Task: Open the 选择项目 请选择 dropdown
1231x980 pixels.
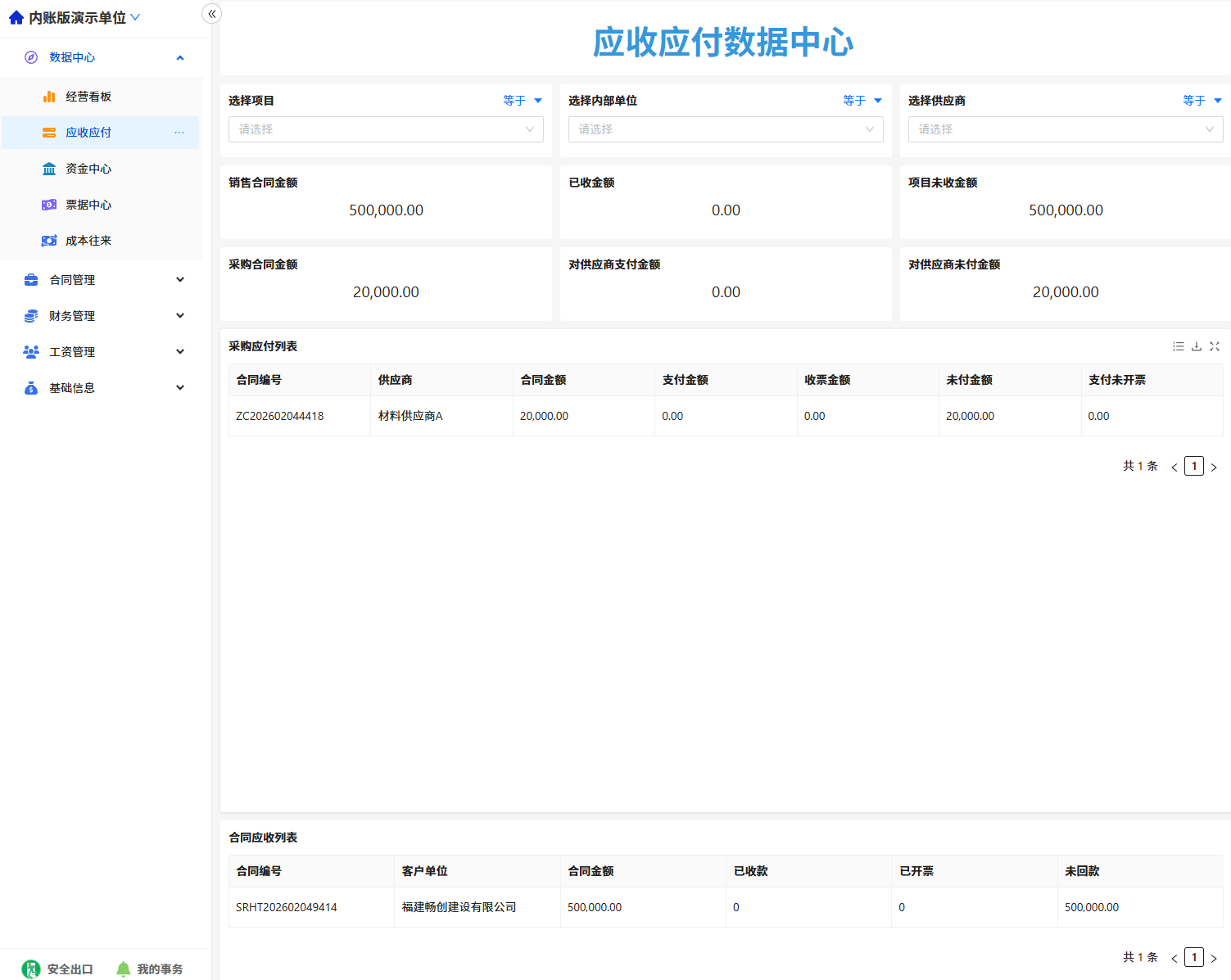Action: 386,129
